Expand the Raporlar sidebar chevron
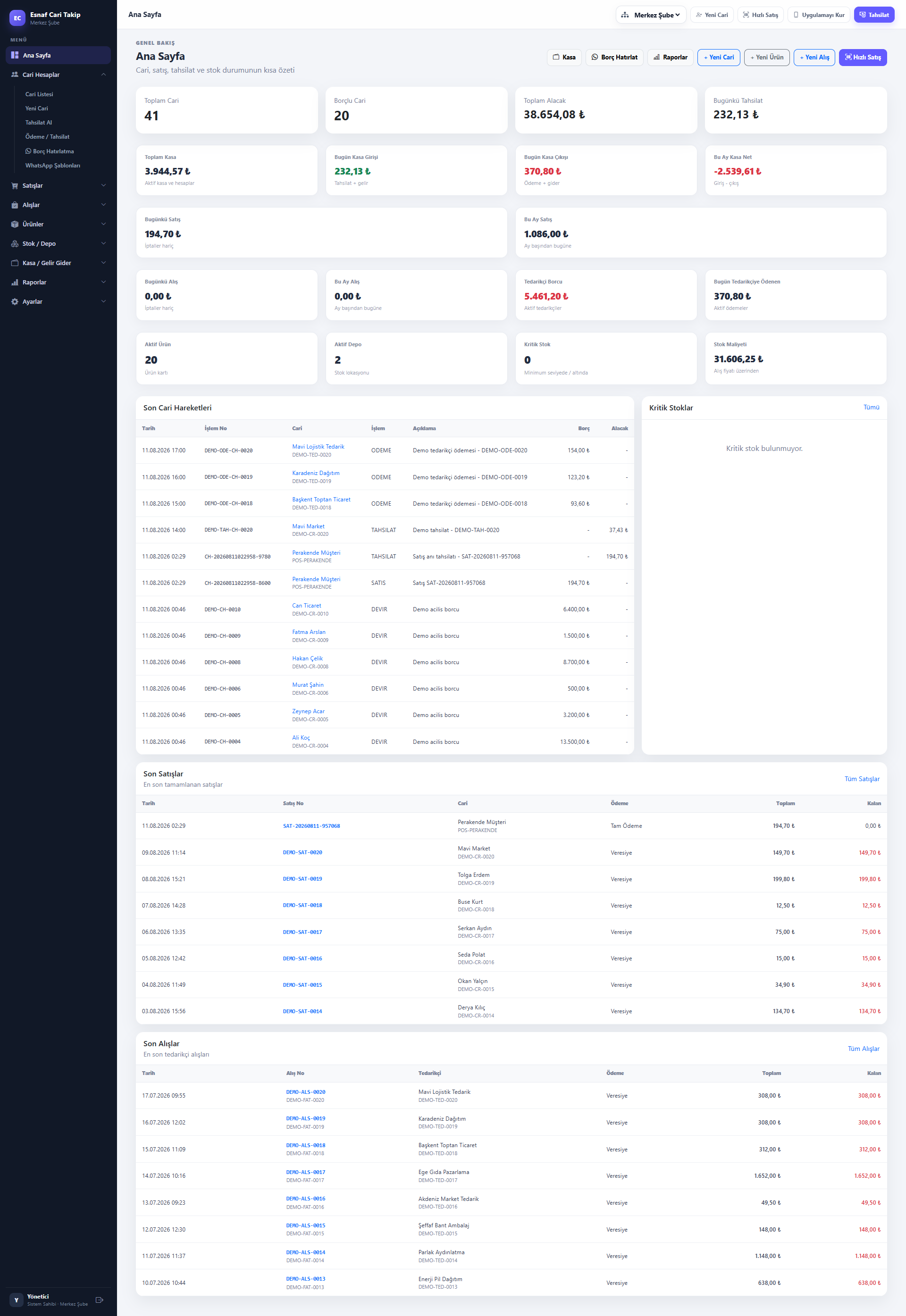This screenshot has height=1316, width=906. coord(103,282)
